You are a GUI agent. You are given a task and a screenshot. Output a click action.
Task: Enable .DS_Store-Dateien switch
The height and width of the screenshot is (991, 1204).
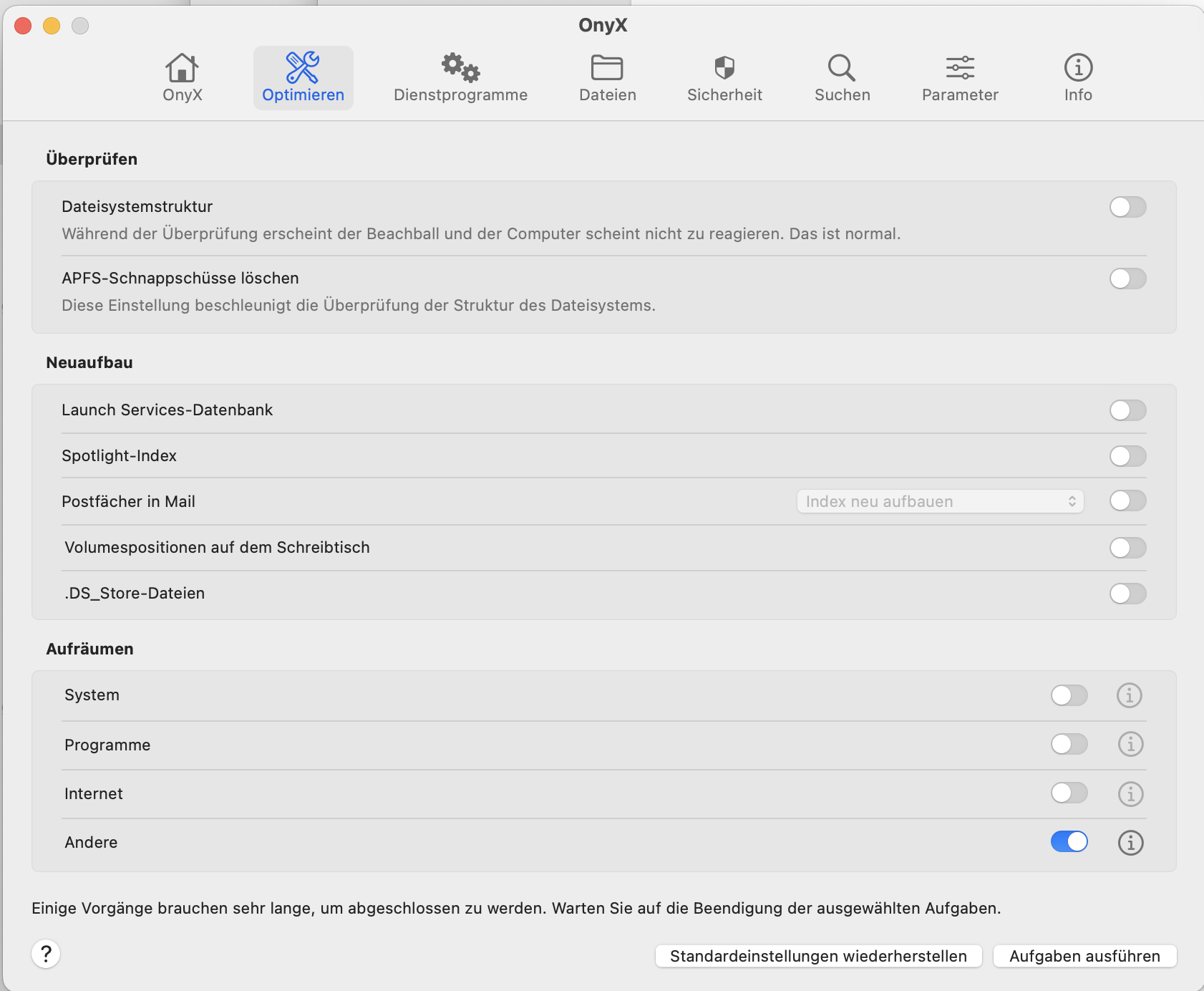coord(1128,594)
